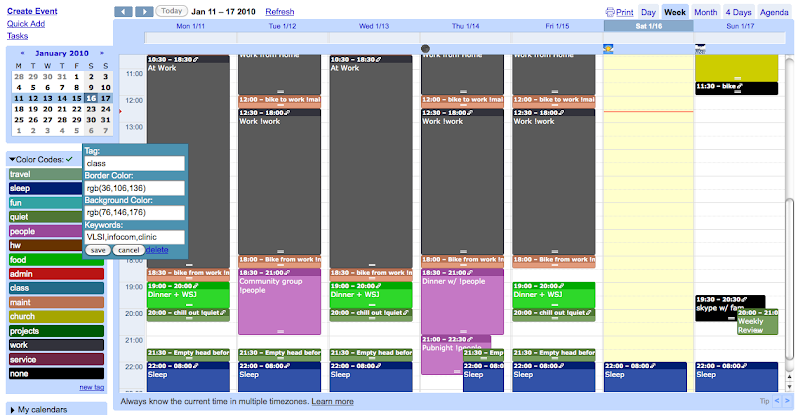Open Learn more link in tip bar
This screenshot has width=800, height=415.
tap(332, 402)
